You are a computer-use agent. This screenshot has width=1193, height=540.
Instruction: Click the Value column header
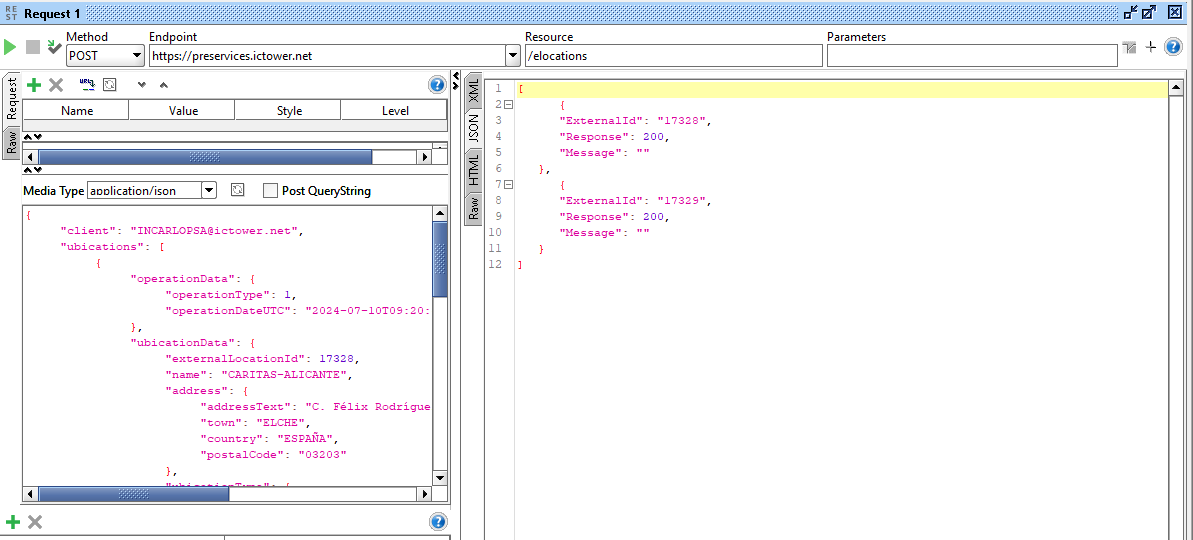(183, 110)
